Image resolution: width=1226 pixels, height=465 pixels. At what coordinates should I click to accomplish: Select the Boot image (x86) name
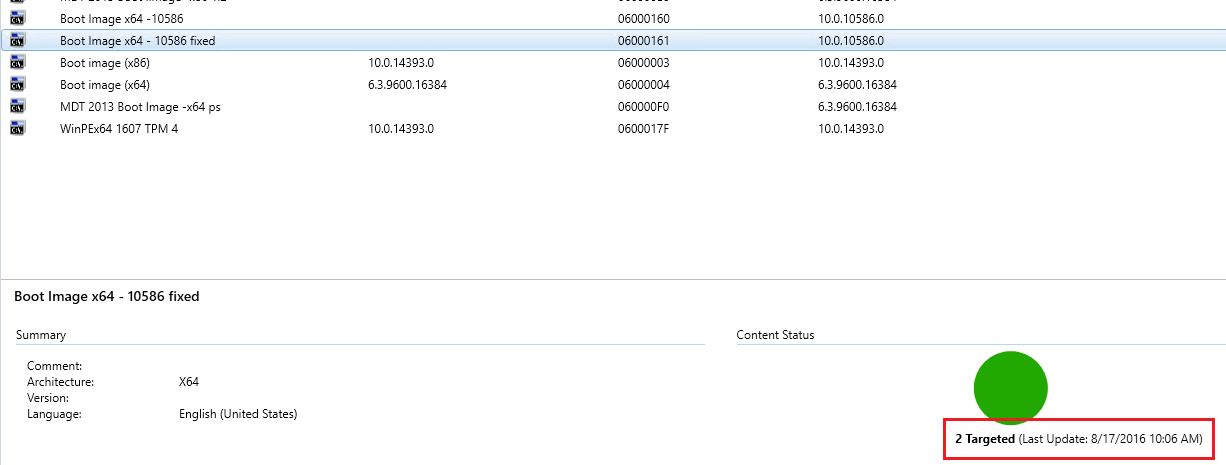click(x=105, y=63)
